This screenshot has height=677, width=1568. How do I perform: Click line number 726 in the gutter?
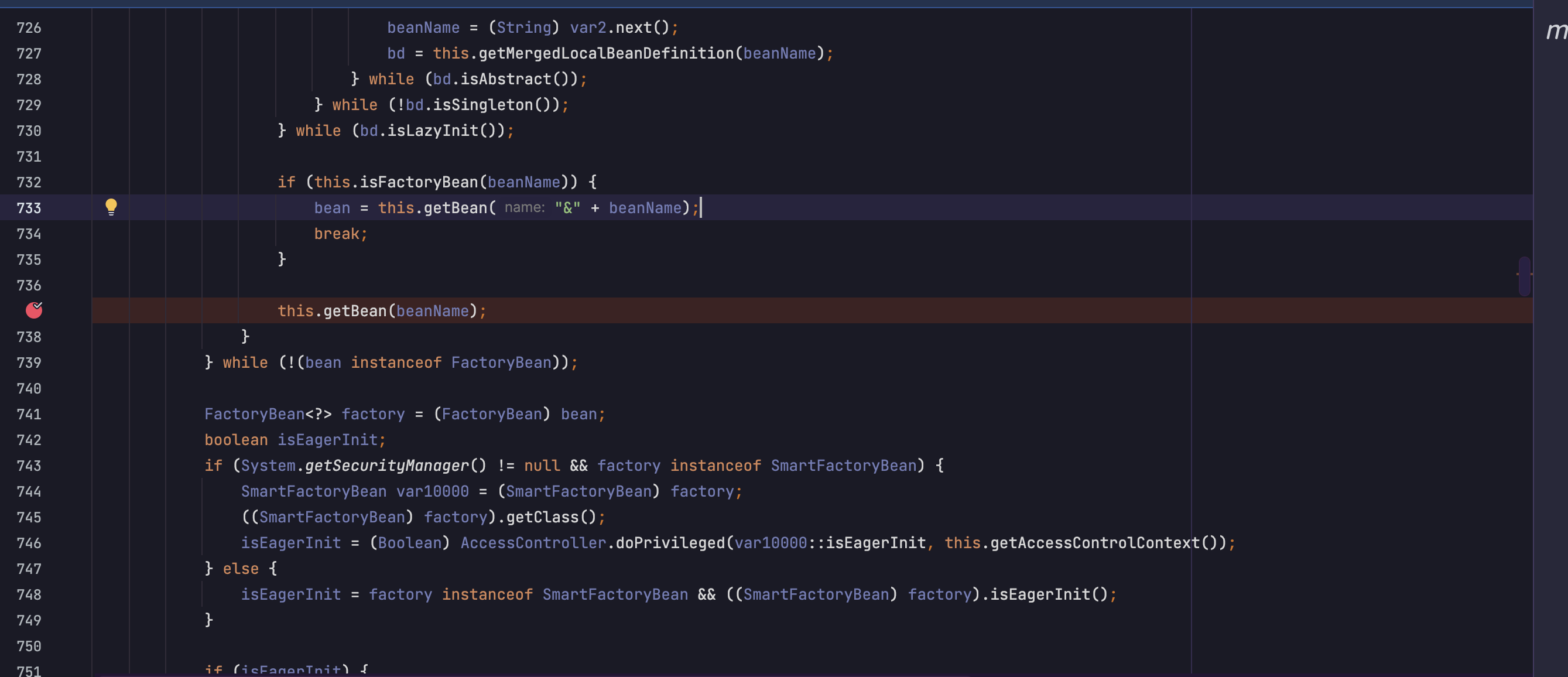coord(29,28)
